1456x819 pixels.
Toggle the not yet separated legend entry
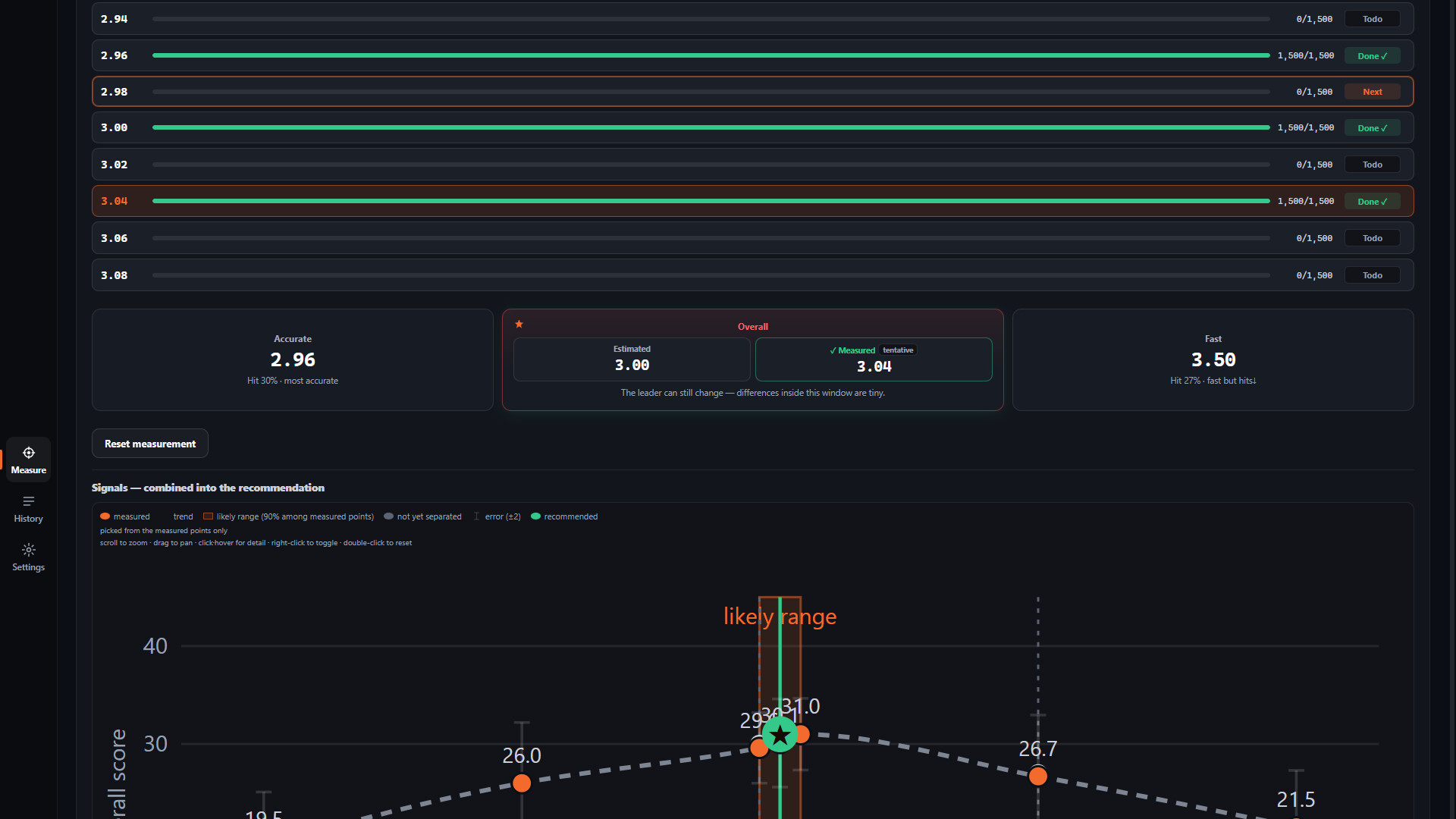click(x=422, y=516)
